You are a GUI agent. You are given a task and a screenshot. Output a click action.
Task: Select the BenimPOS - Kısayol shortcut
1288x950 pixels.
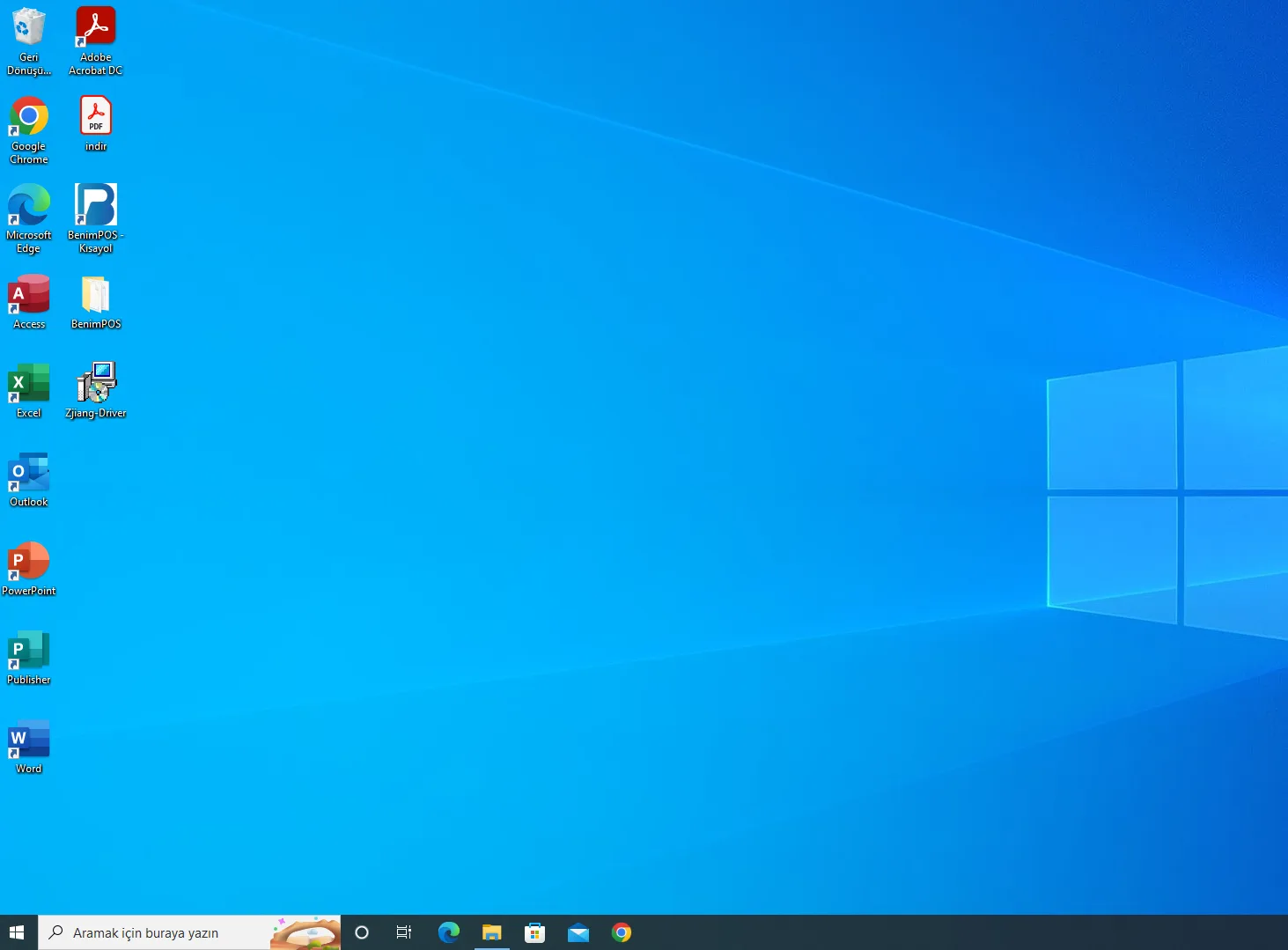pos(96,218)
